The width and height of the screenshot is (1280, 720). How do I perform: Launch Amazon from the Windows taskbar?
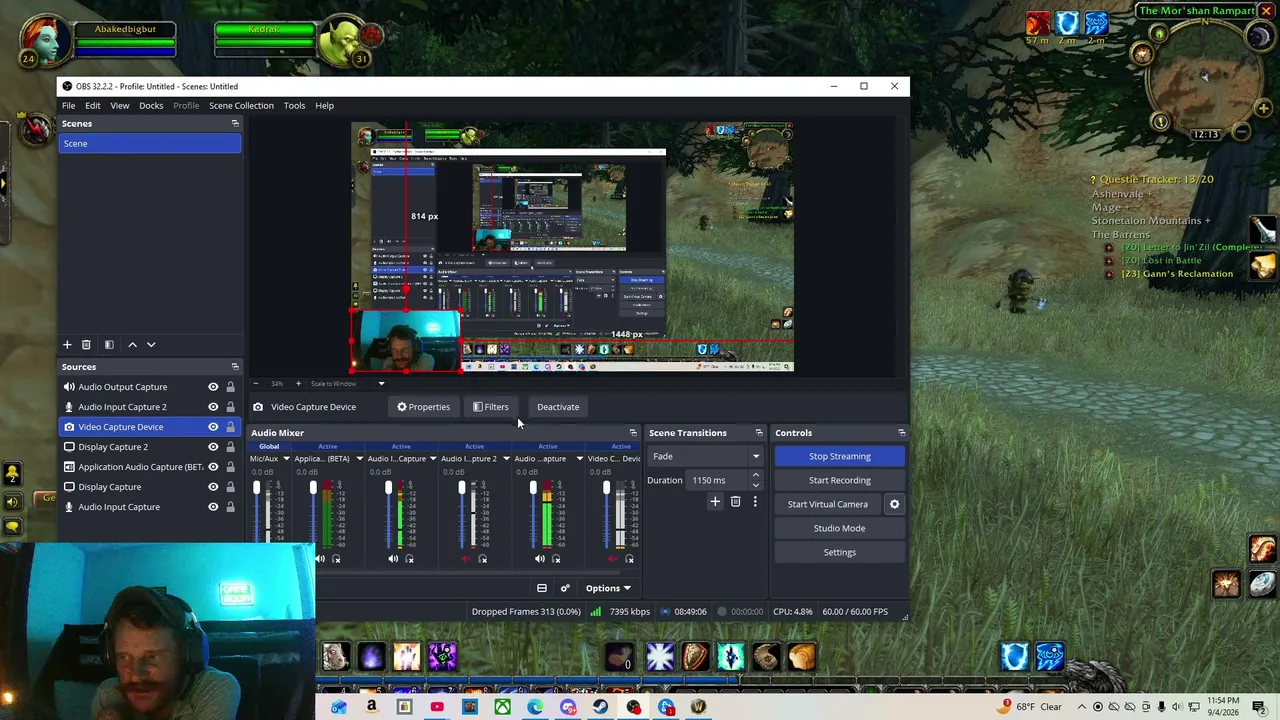click(372, 708)
